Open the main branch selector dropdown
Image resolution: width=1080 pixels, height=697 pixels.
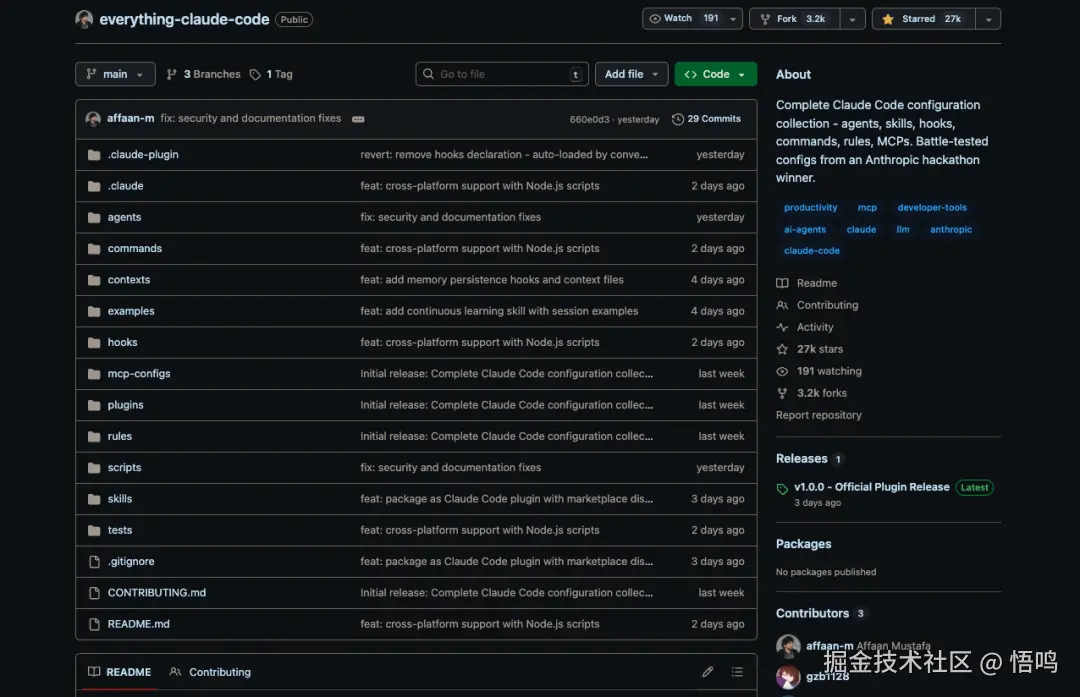point(115,74)
